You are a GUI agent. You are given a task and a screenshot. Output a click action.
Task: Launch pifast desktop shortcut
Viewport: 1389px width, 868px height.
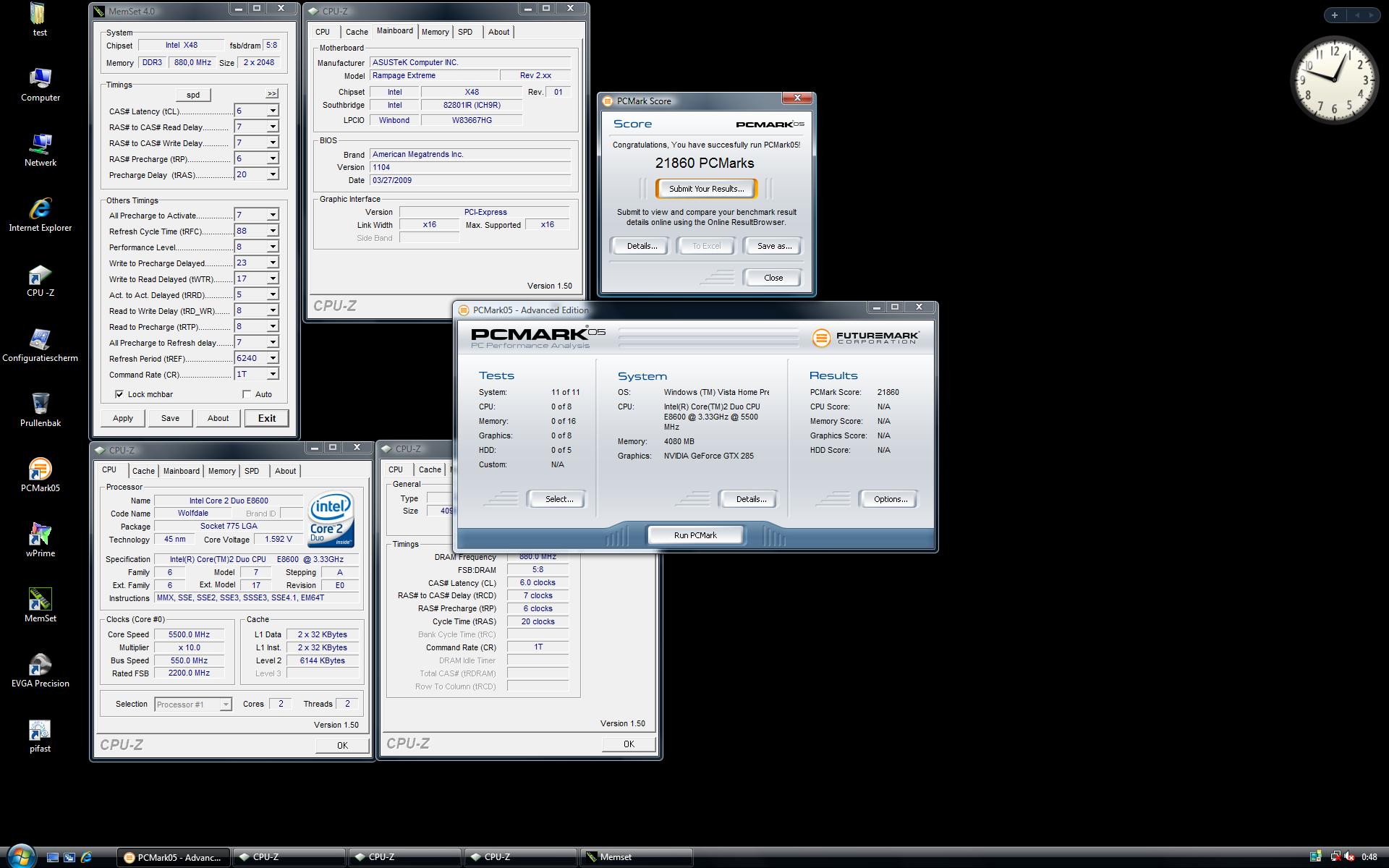[40, 736]
